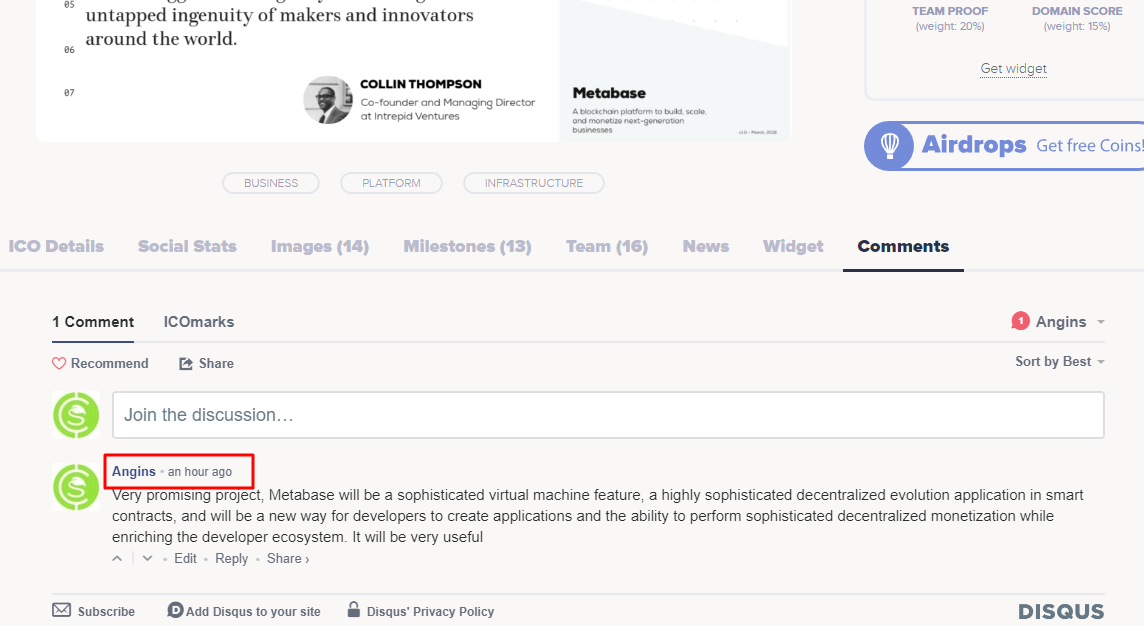Click Collin Thompson's profile photo
This screenshot has height=626, width=1144.
(x=328, y=100)
